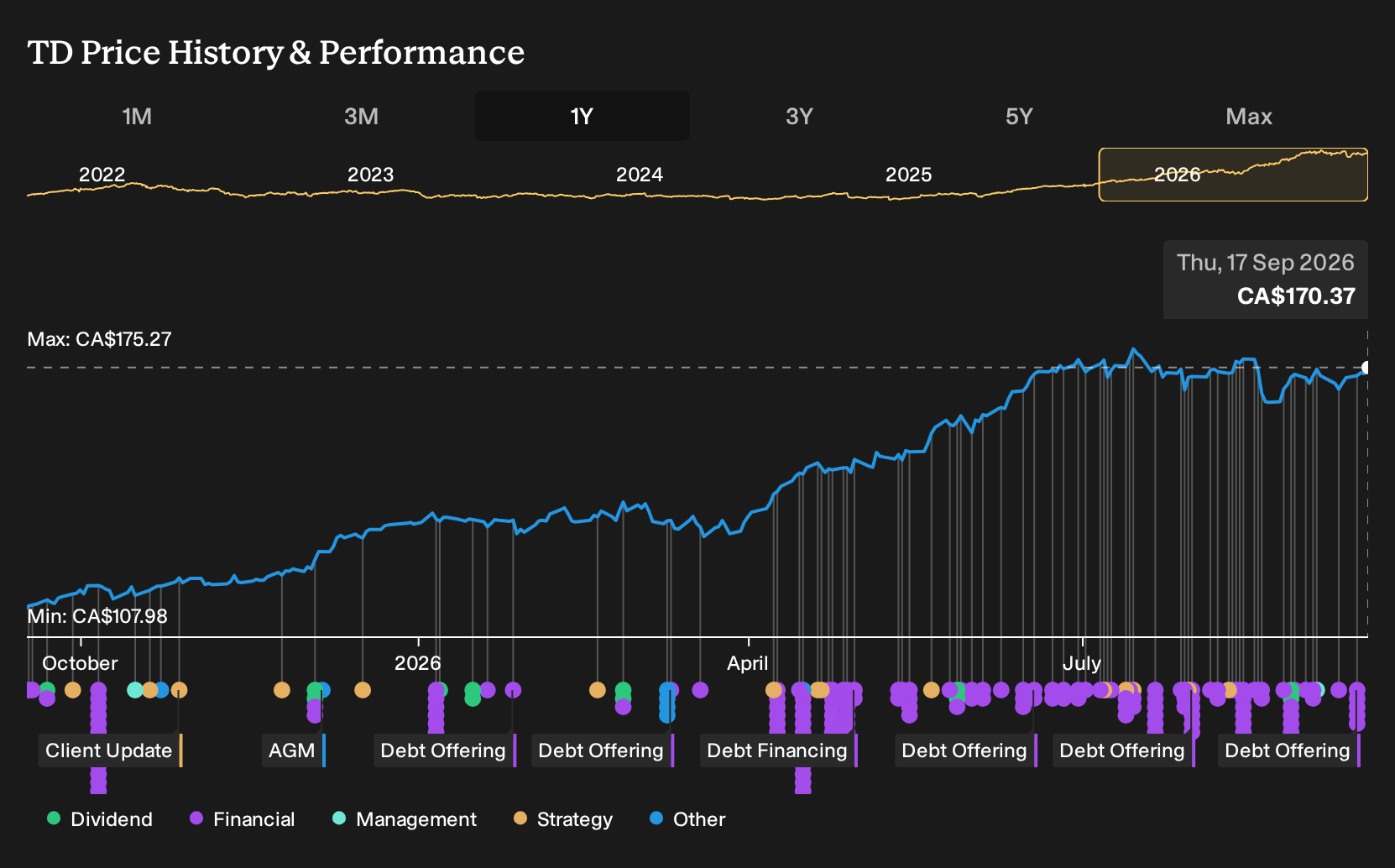Click the white endpoint dot on price line

click(1366, 368)
